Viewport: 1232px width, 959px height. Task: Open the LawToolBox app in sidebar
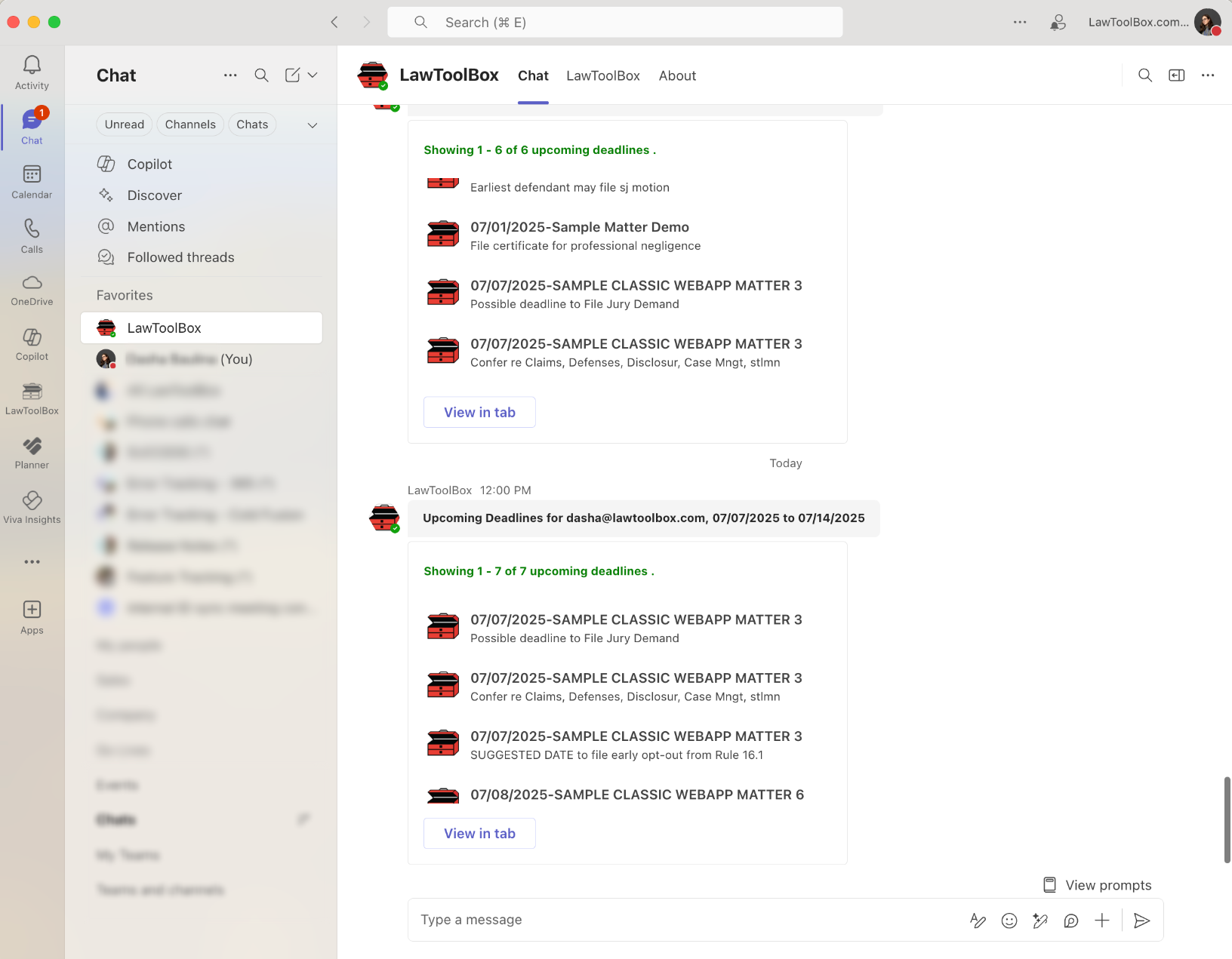pyautogui.click(x=32, y=399)
